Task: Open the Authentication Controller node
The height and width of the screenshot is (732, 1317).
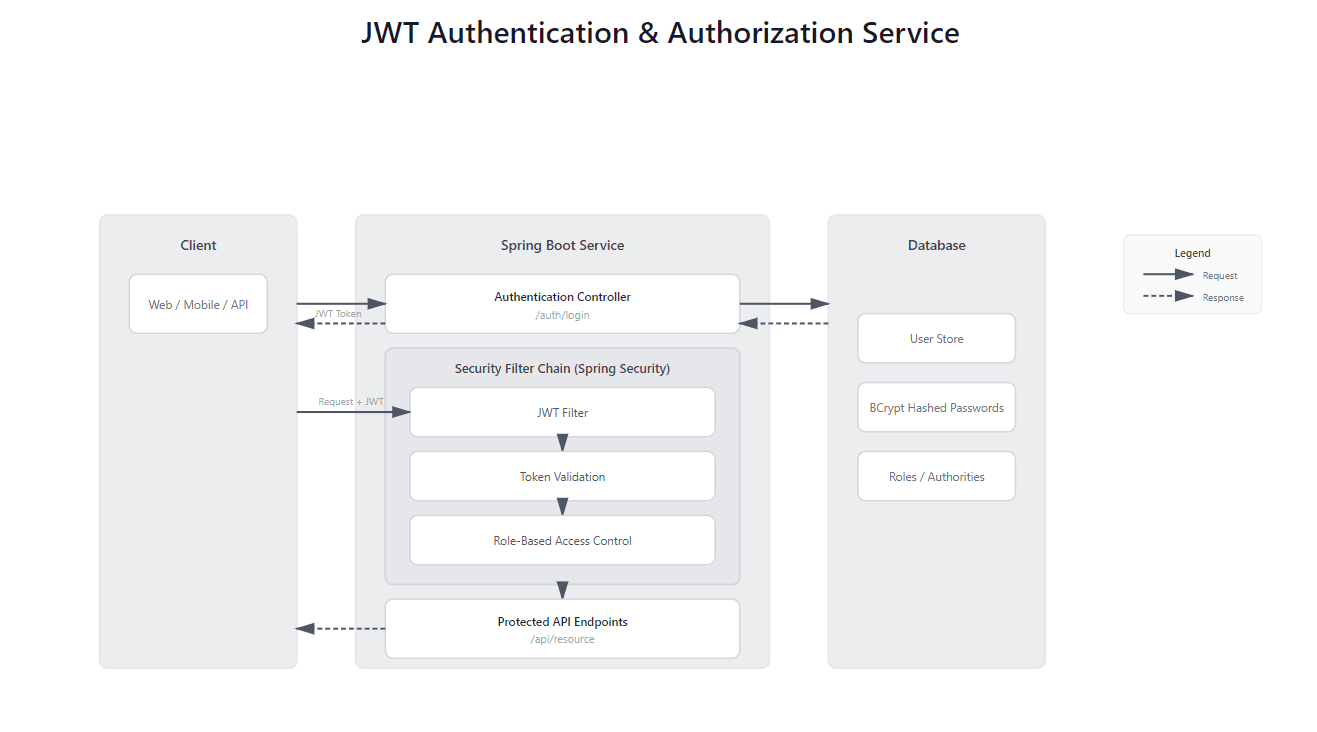Action: click(x=562, y=296)
